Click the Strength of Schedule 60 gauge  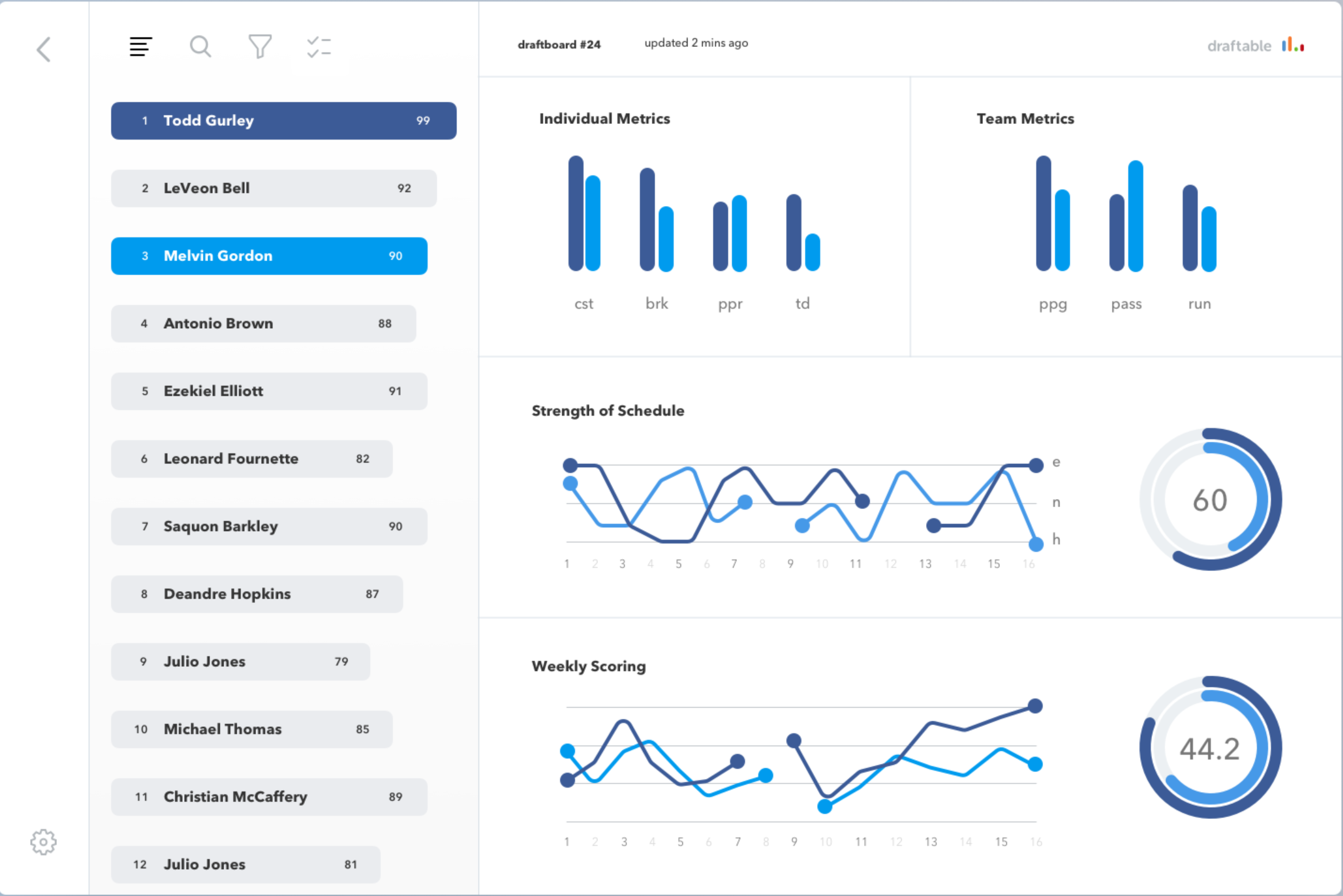coord(1210,500)
